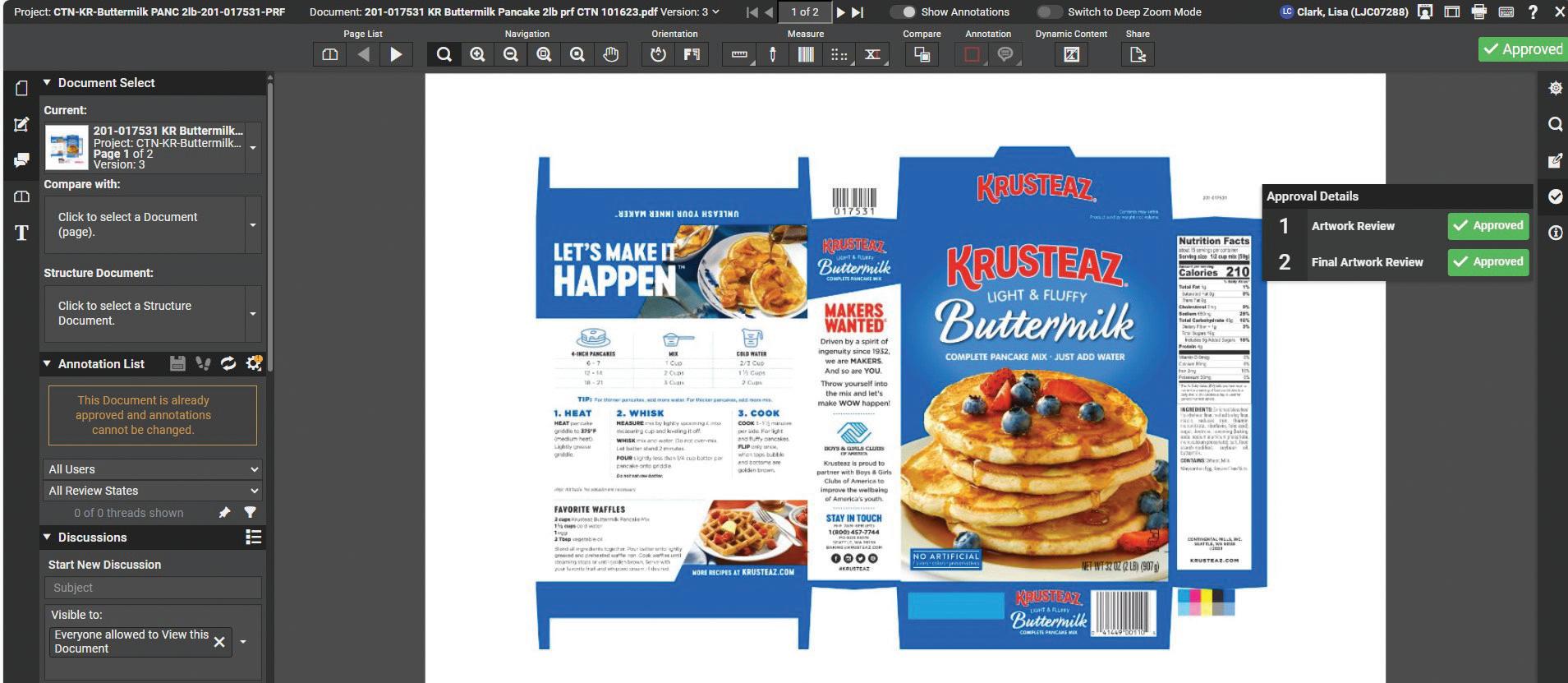Viewport: 1568px width, 683px height.
Task: Open the book pages sidebar tab
Action: coord(22,196)
